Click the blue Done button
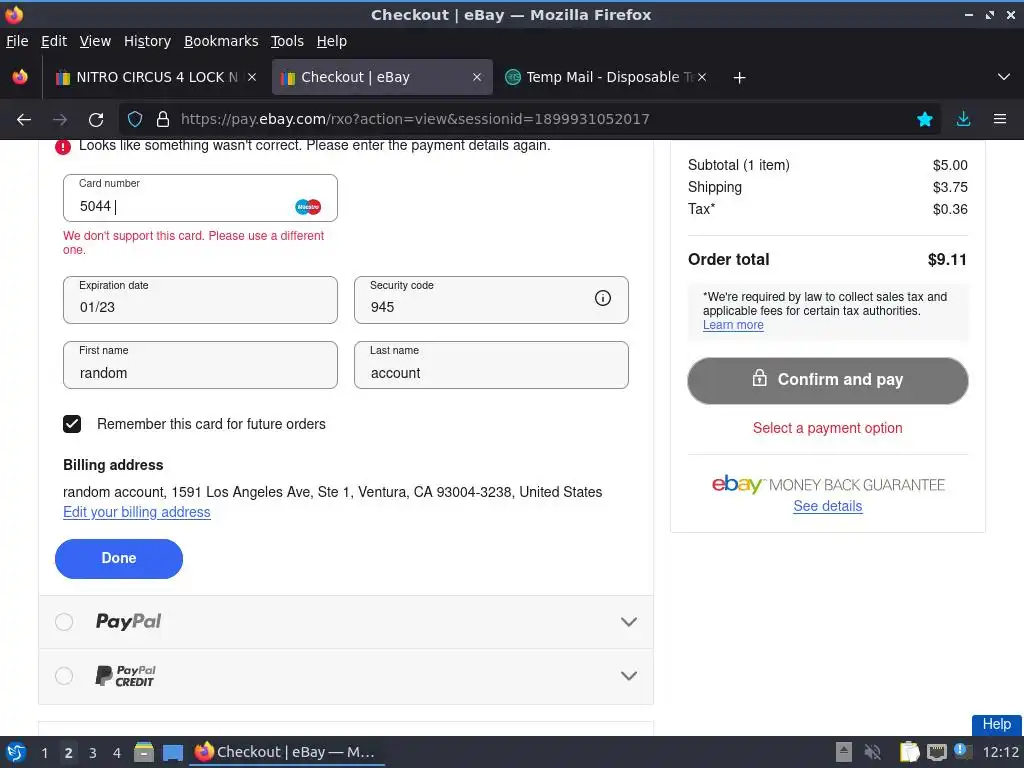 click(119, 558)
